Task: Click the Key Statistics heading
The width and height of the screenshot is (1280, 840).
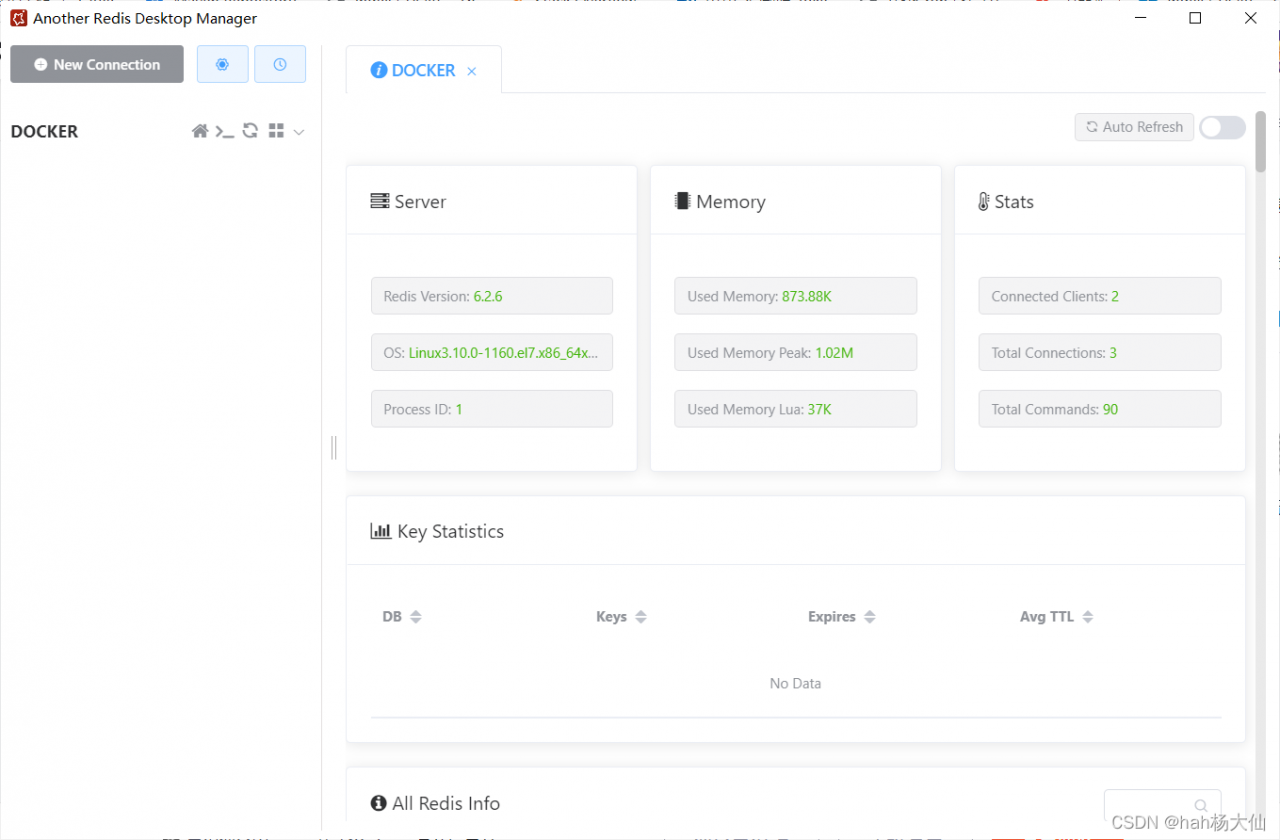Action: click(x=437, y=531)
